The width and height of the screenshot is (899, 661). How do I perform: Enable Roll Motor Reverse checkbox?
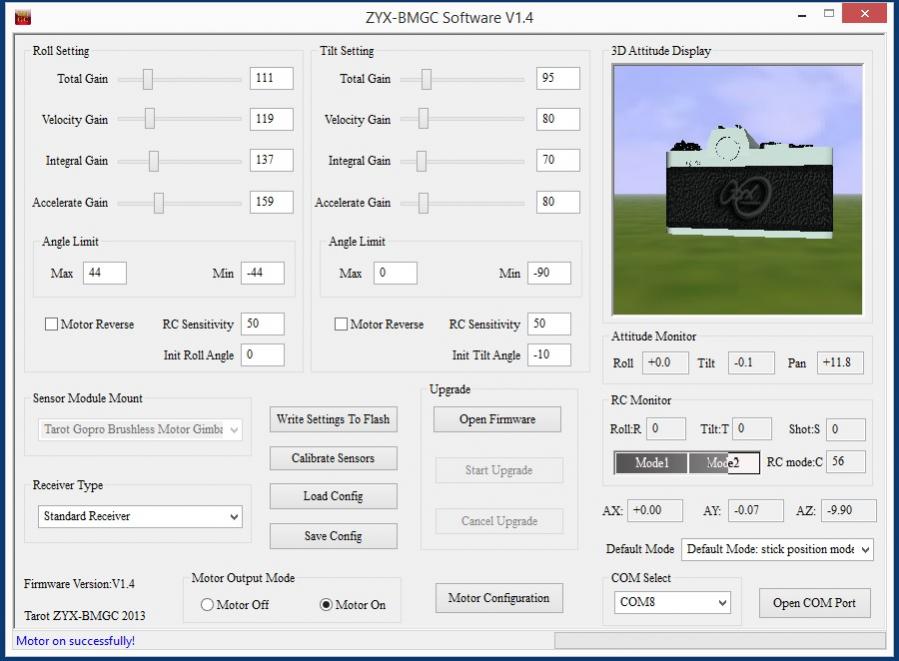(51, 324)
